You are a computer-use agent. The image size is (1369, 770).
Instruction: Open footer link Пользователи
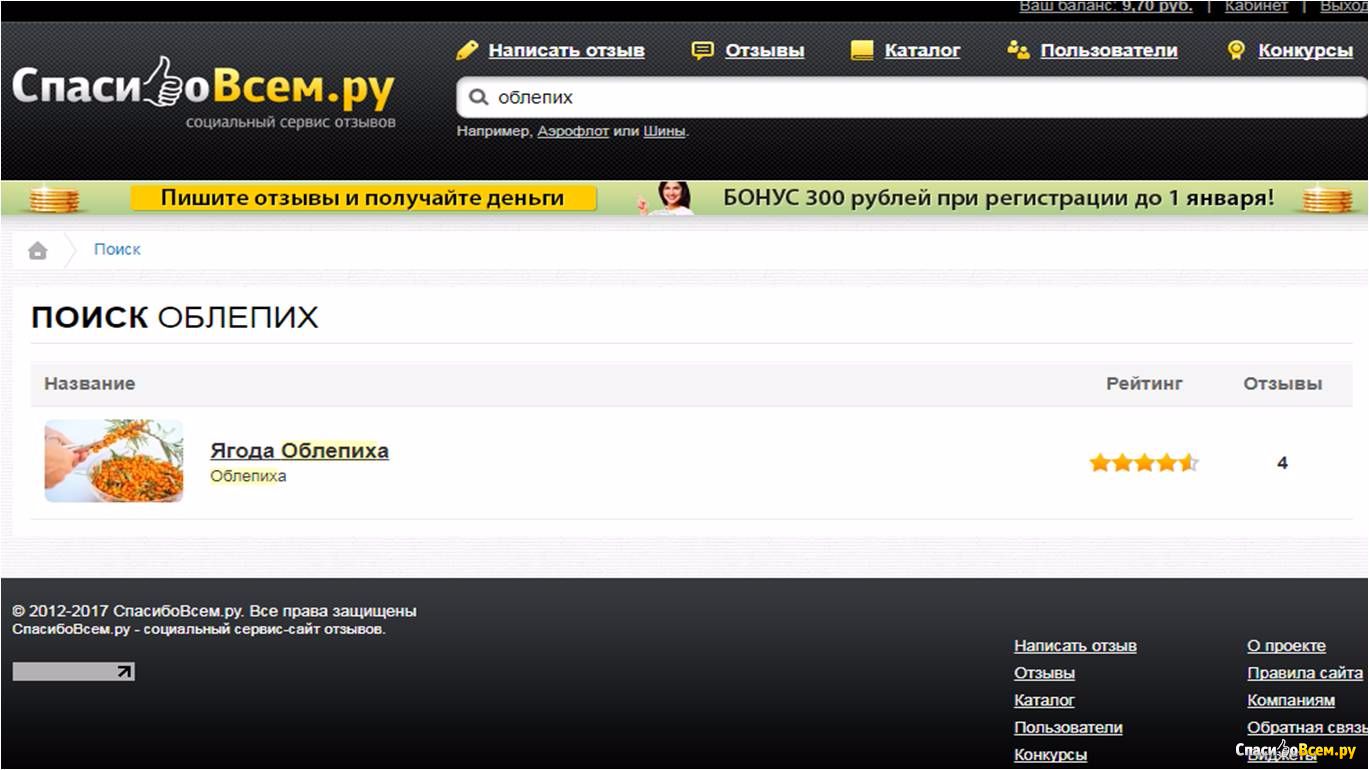pyautogui.click(x=1068, y=727)
